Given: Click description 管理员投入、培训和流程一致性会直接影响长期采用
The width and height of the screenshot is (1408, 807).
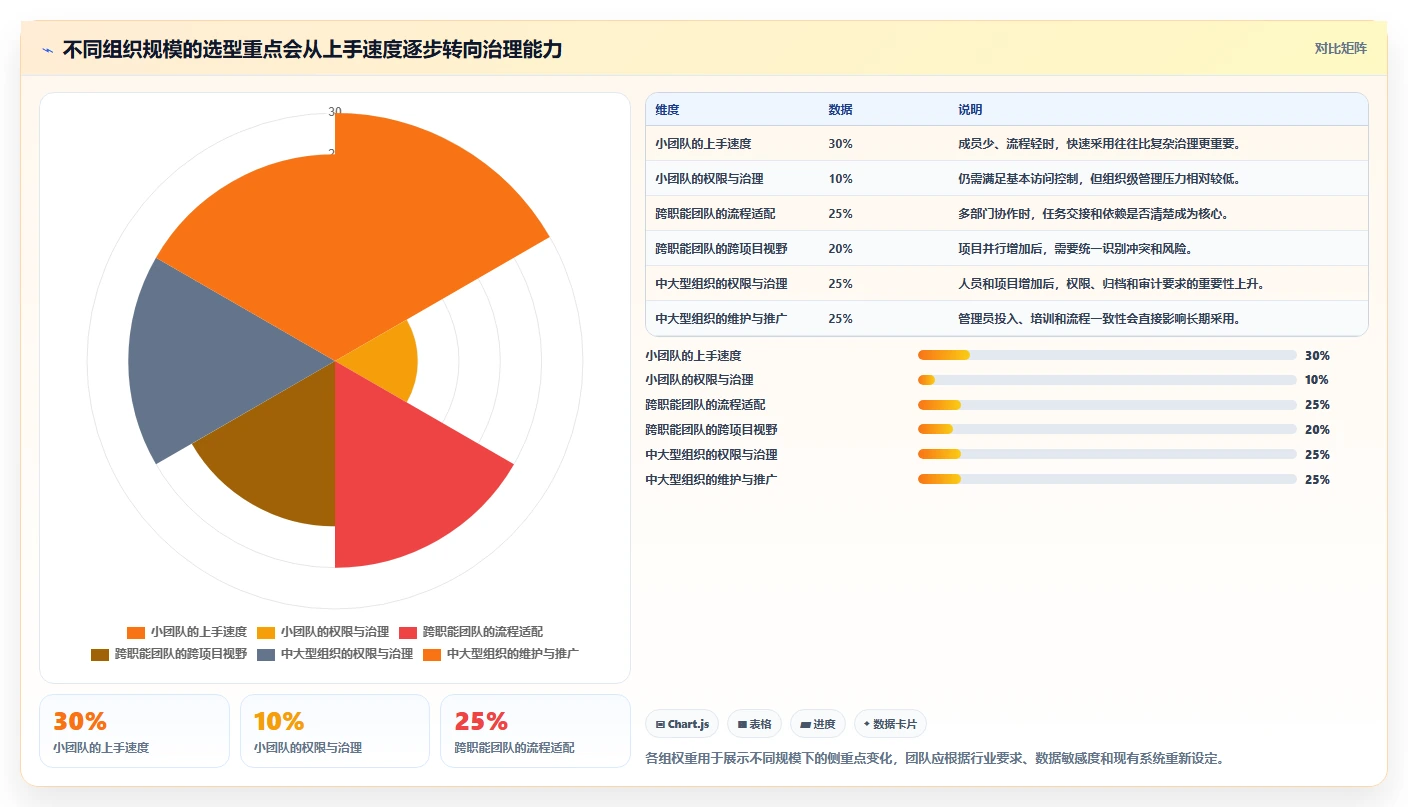Looking at the screenshot, I should 1099,319.
